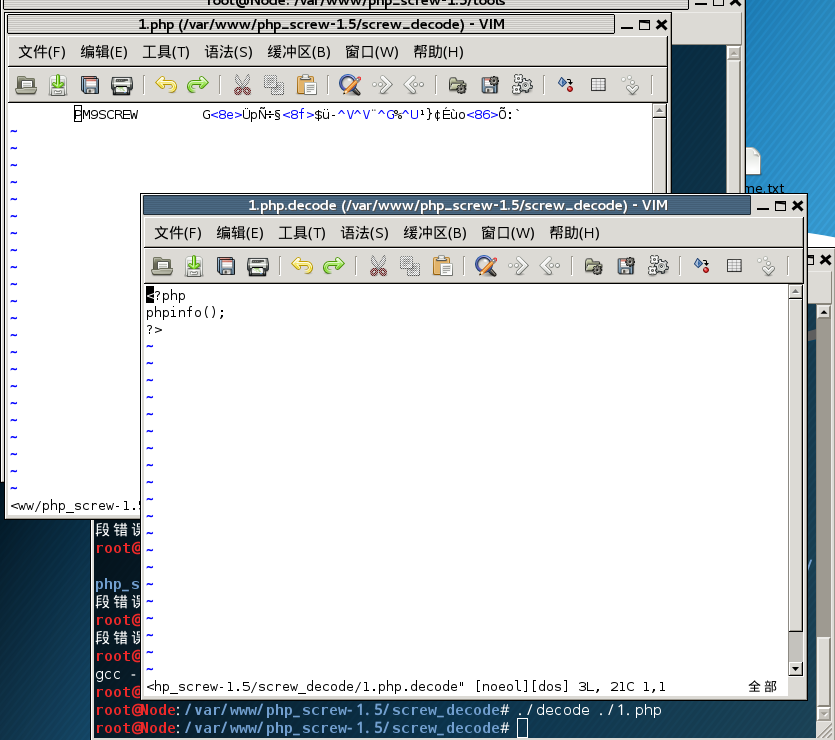Viewport: 835px width, 740px height.
Task: Open 语法(S) menu in 1.php.decode window
Action: (364, 233)
